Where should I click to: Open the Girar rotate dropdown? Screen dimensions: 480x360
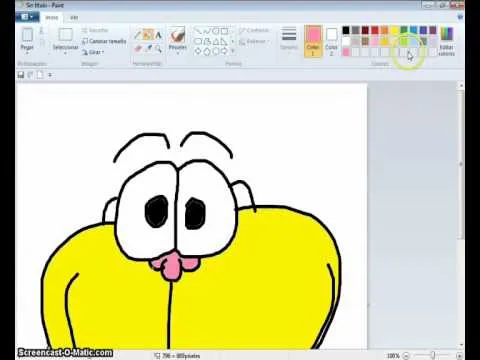click(93, 52)
